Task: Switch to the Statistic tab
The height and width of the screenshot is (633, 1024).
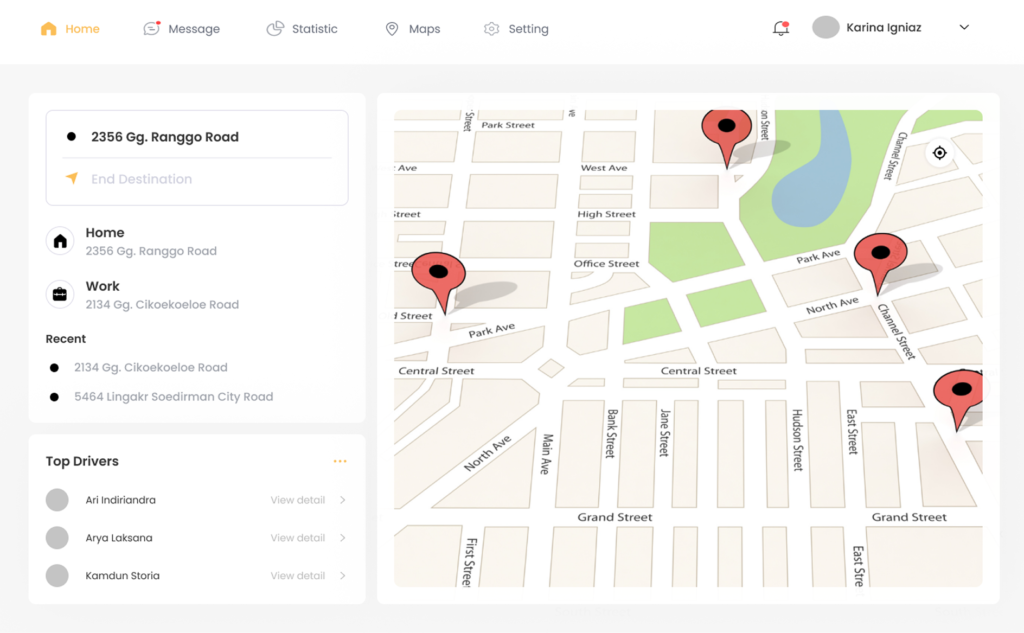Action: coord(302,29)
